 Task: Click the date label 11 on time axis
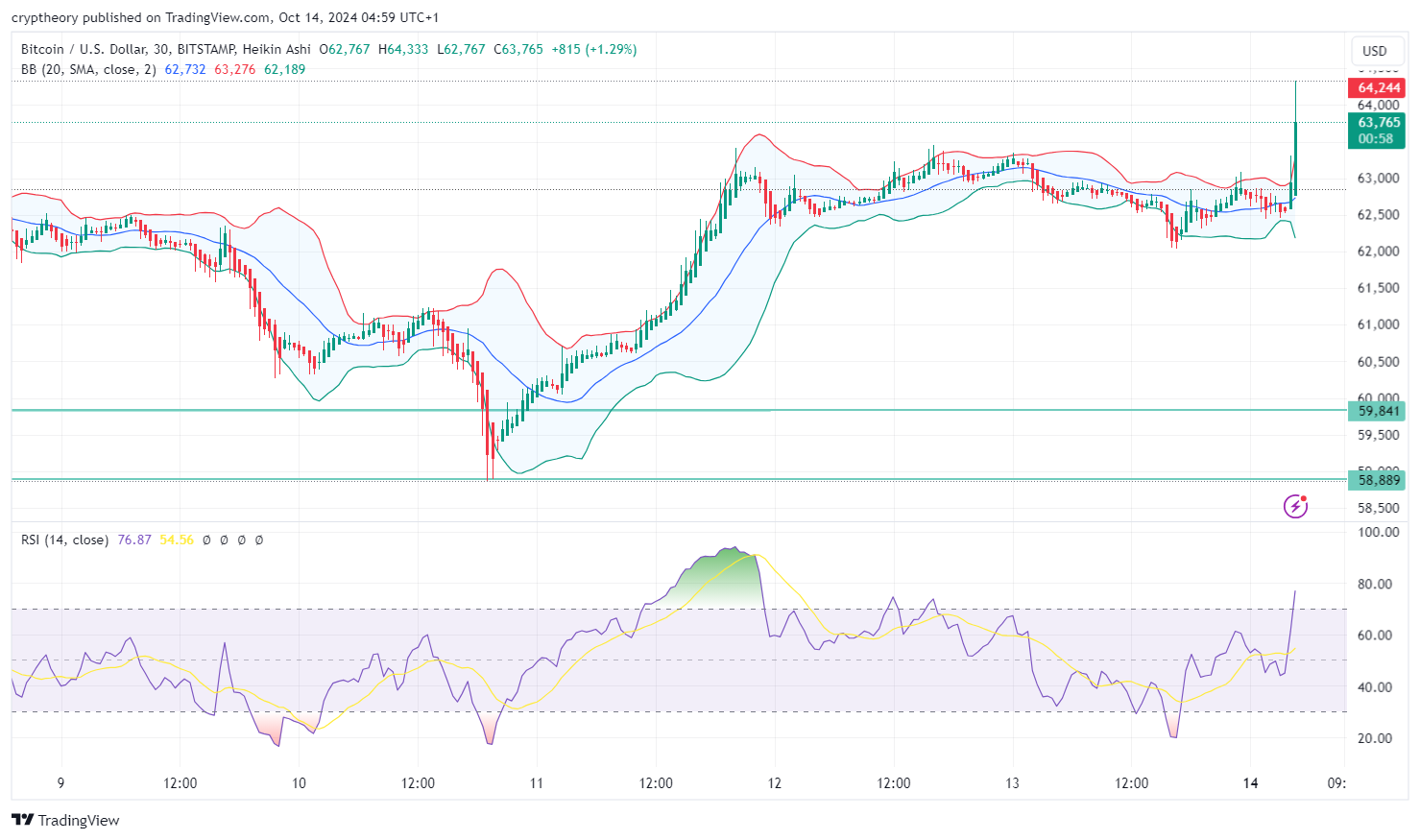[537, 783]
